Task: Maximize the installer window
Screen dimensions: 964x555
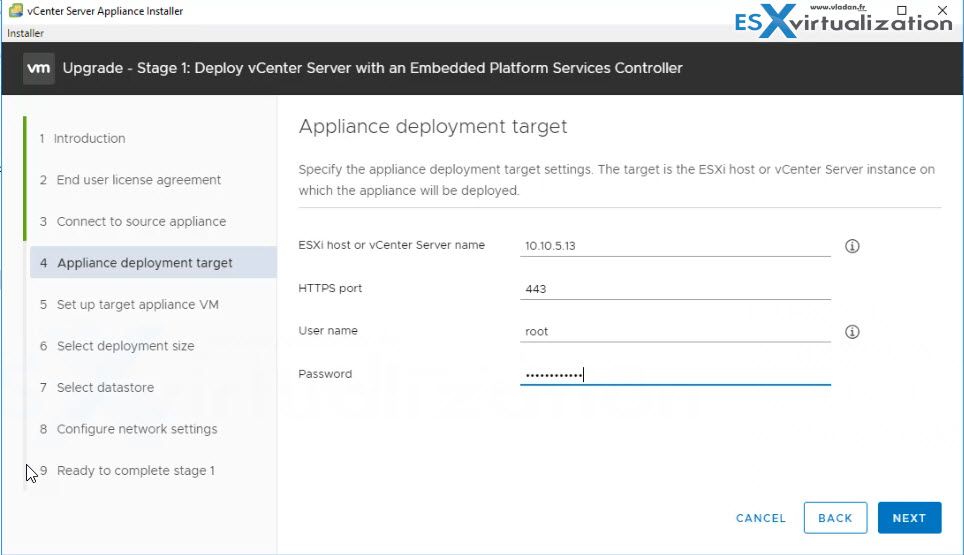Action: [901, 10]
